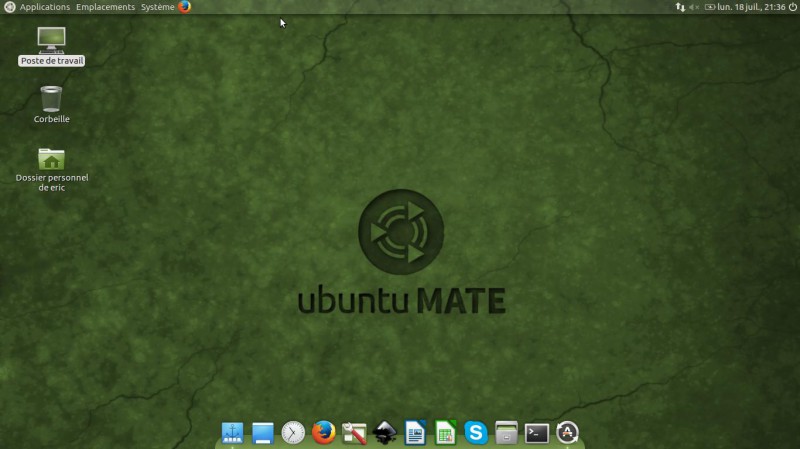Open the software updater icon in dock

[567, 433]
